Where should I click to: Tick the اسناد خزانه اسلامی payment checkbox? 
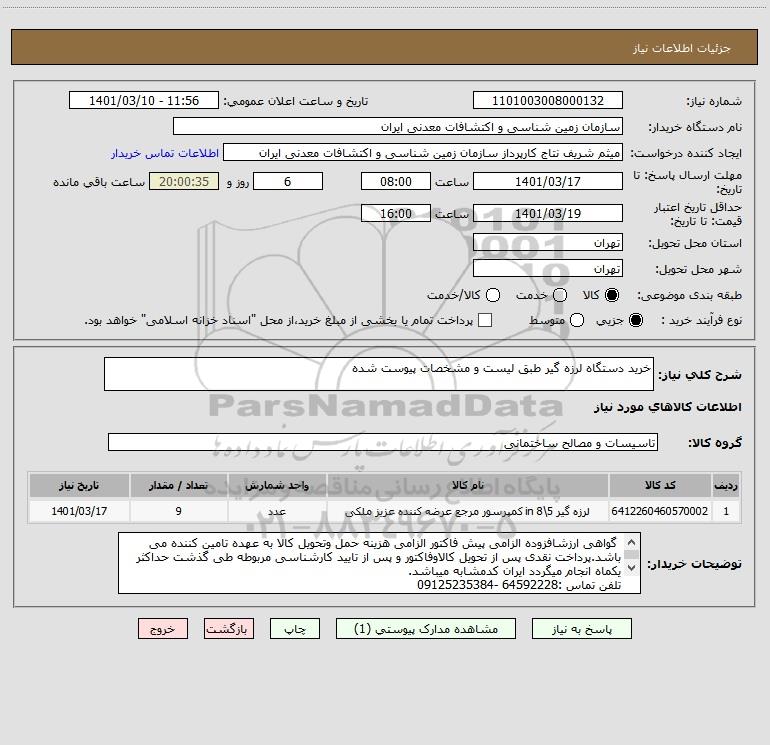point(485,320)
